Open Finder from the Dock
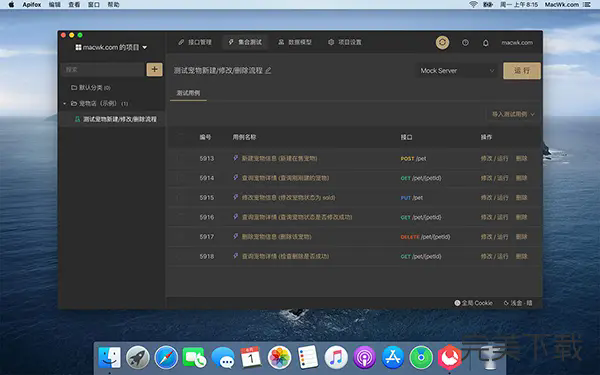The image size is (600, 375). pos(109,357)
